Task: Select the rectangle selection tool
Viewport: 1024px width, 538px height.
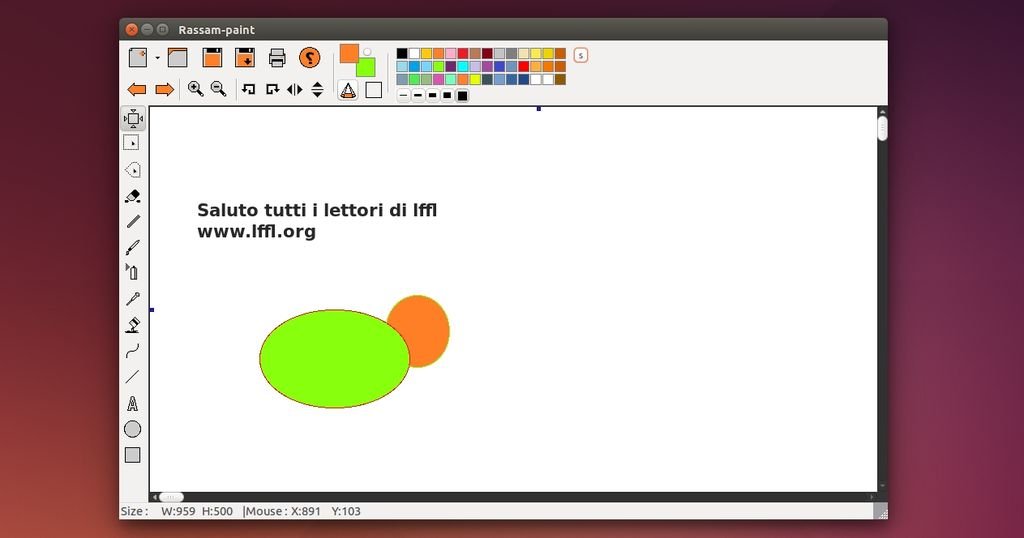Action: (131, 143)
